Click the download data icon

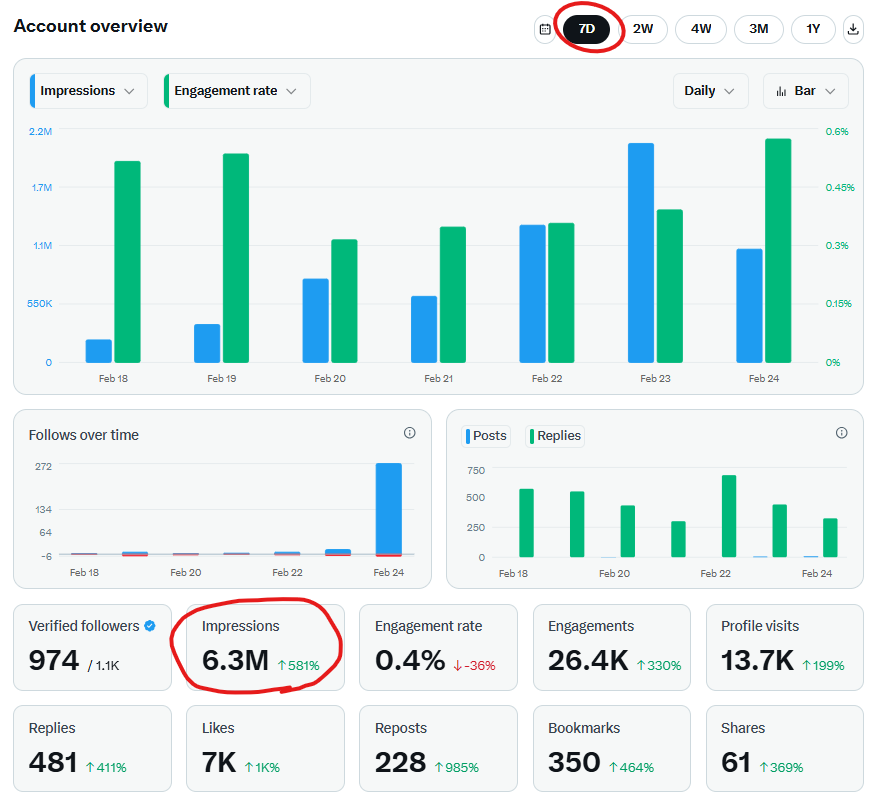click(853, 29)
